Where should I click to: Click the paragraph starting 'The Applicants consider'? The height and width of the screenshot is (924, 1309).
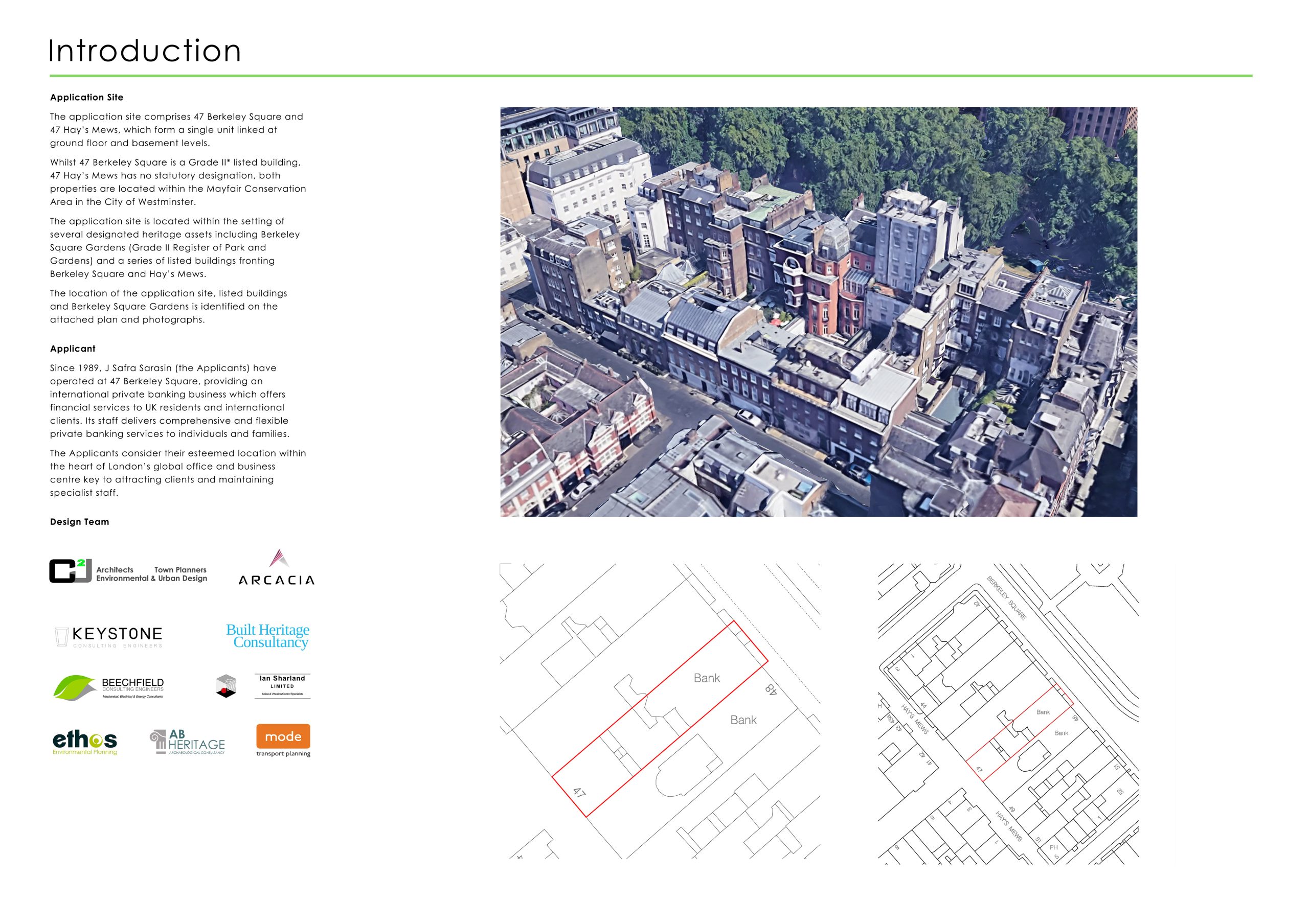(178, 473)
